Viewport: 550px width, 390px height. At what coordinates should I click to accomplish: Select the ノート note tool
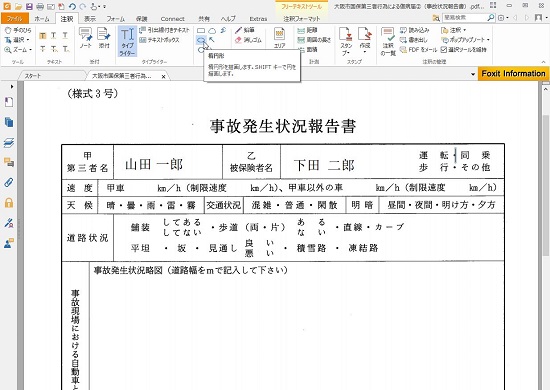pyautogui.click(x=86, y=38)
